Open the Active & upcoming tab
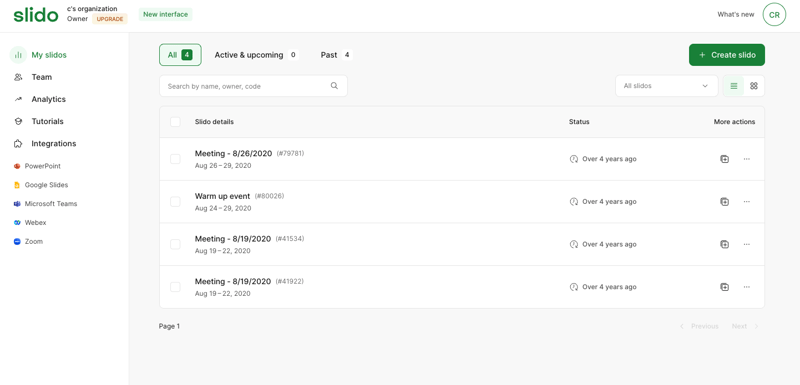The height and width of the screenshot is (385, 800). coord(256,55)
